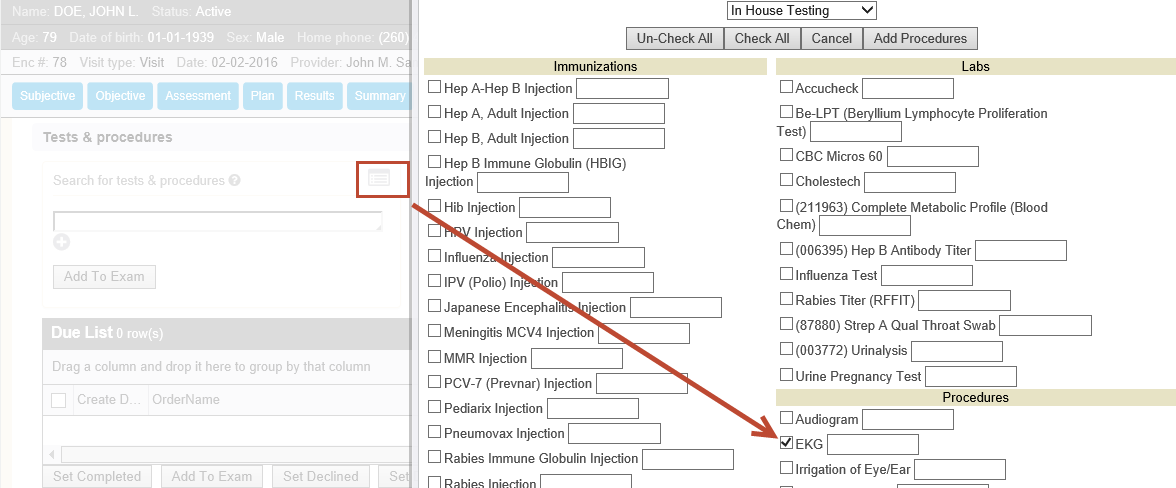Image resolution: width=1176 pixels, height=488 pixels.
Task: Check the Audiogram procedure box
Action: (786, 418)
